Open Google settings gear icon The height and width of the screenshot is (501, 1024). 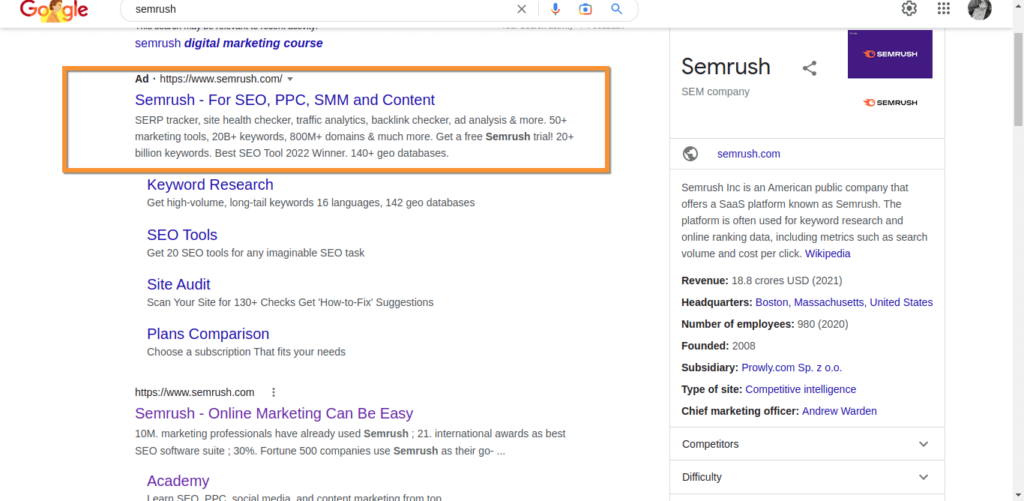(x=909, y=8)
